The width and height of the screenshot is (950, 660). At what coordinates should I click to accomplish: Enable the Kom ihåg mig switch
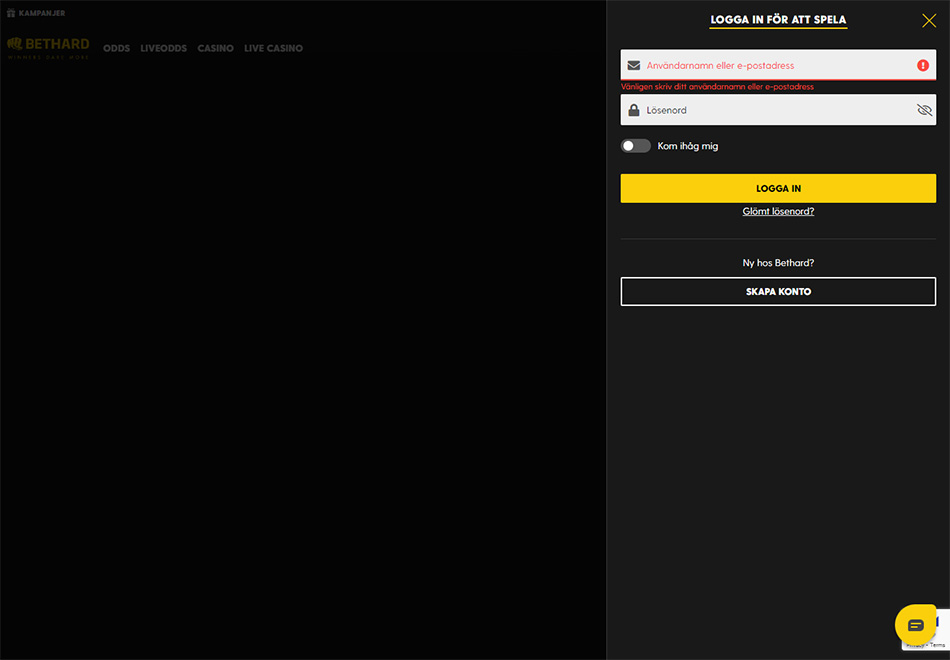(x=636, y=146)
